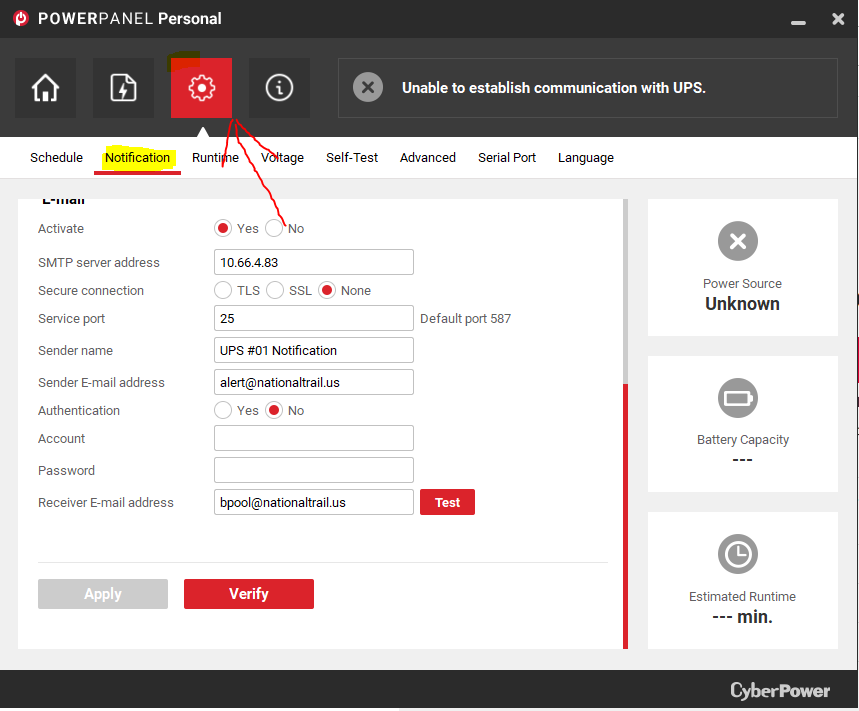This screenshot has height=711, width=859.
Task: Click the Battery Capacity icon
Action: click(738, 398)
